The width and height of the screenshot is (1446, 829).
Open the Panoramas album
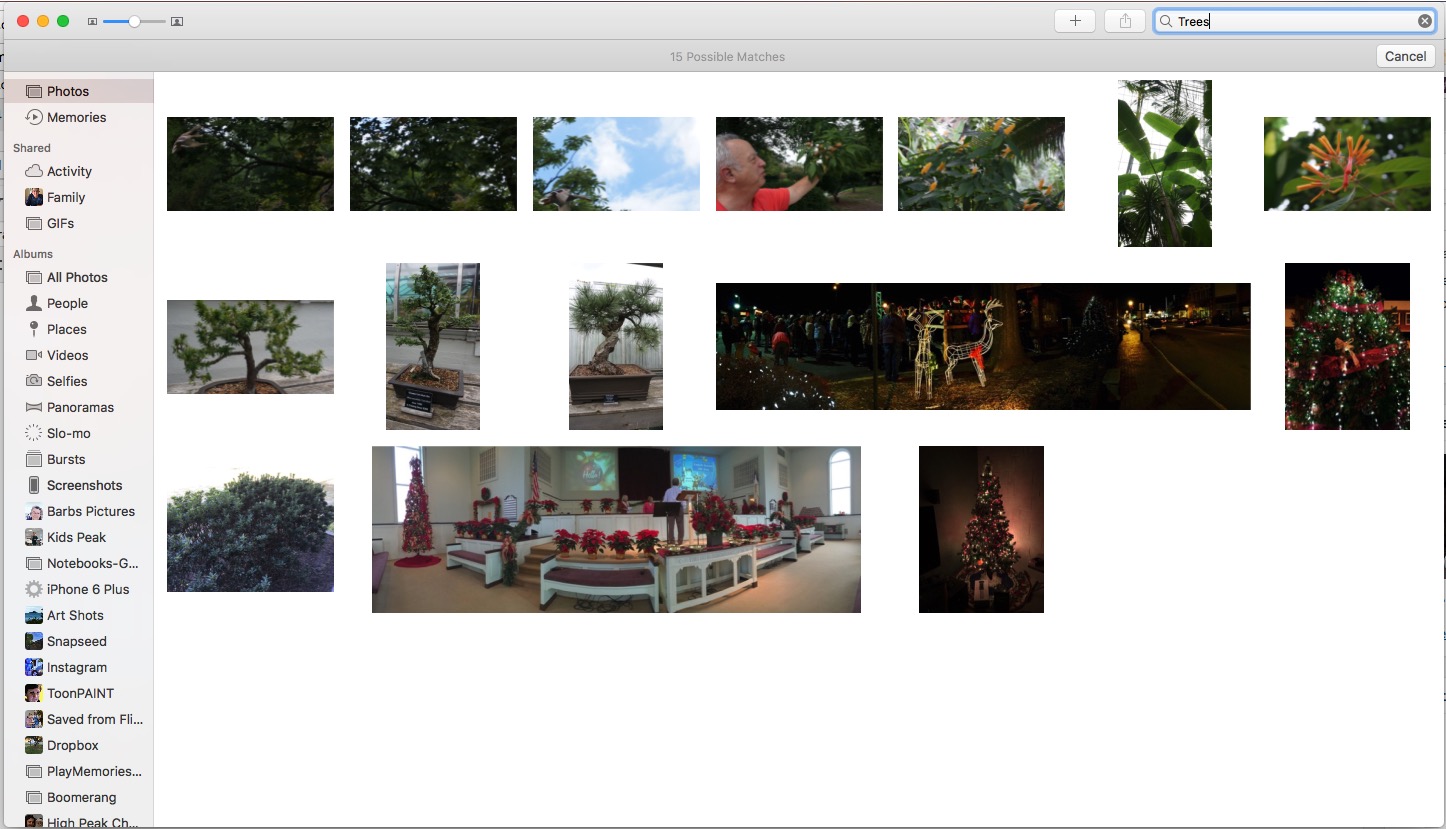click(80, 407)
